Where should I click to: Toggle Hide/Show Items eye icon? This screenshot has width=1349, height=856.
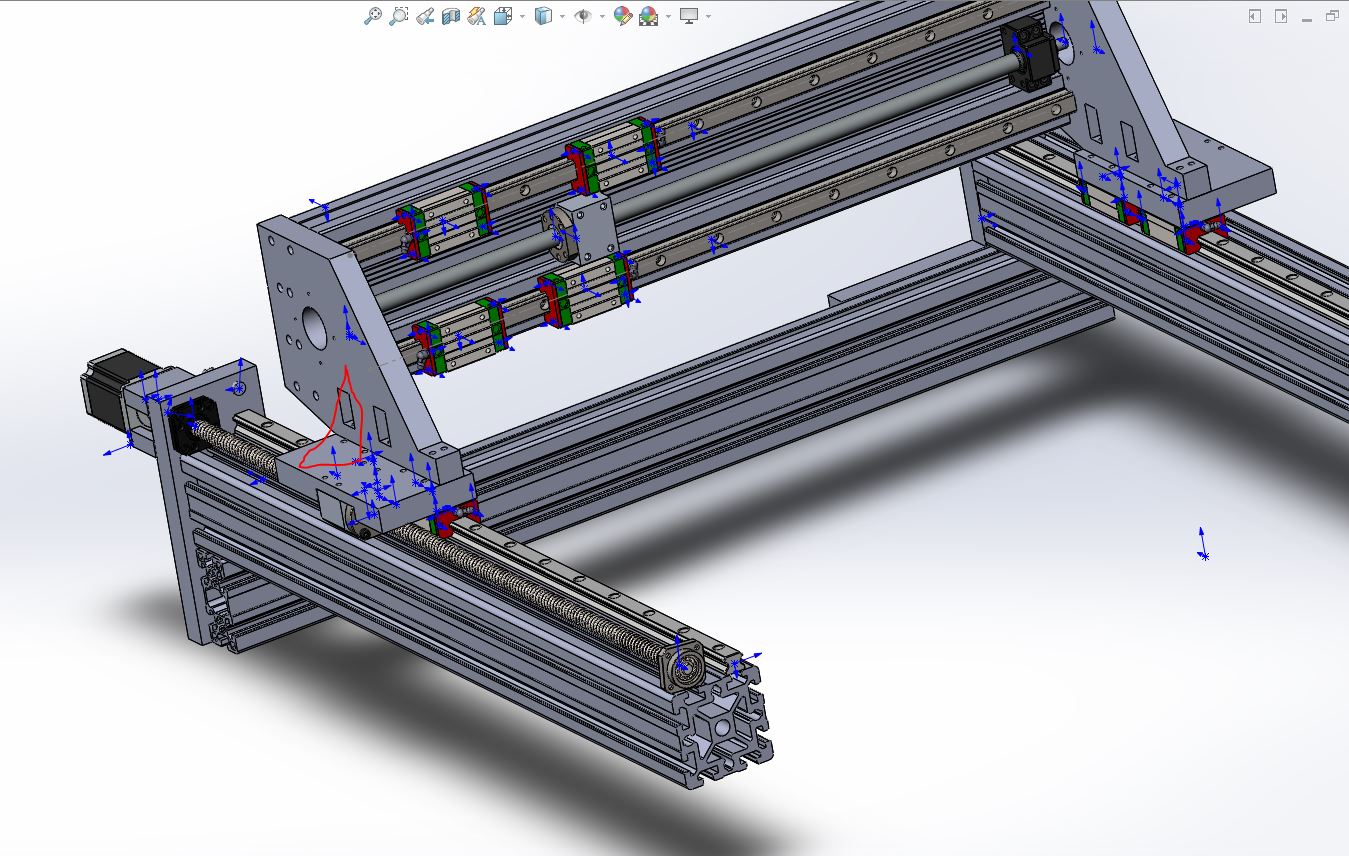coord(583,16)
